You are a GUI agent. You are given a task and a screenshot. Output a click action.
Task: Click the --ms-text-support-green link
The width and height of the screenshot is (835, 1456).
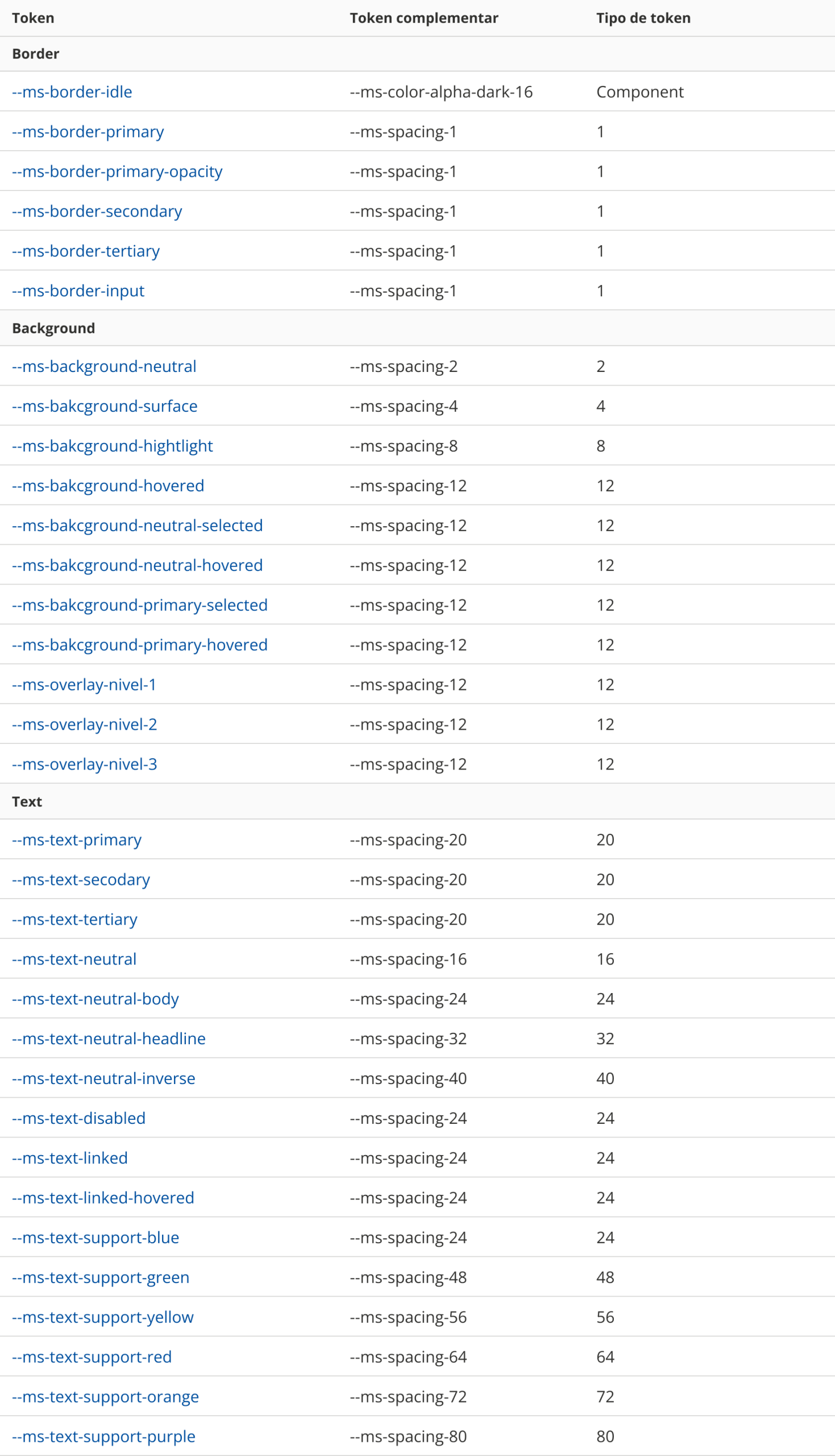click(x=101, y=1277)
